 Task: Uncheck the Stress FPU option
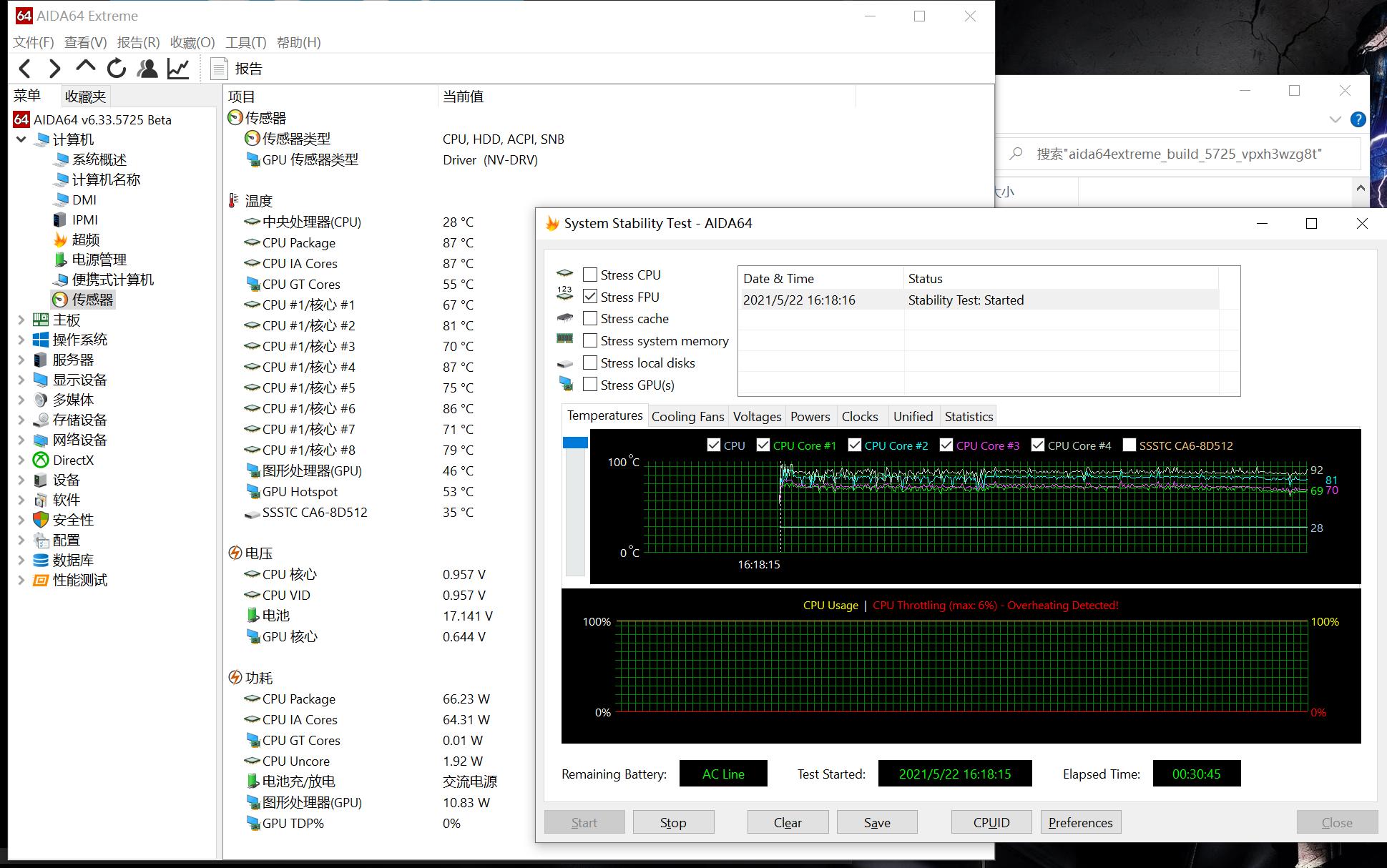(x=589, y=296)
